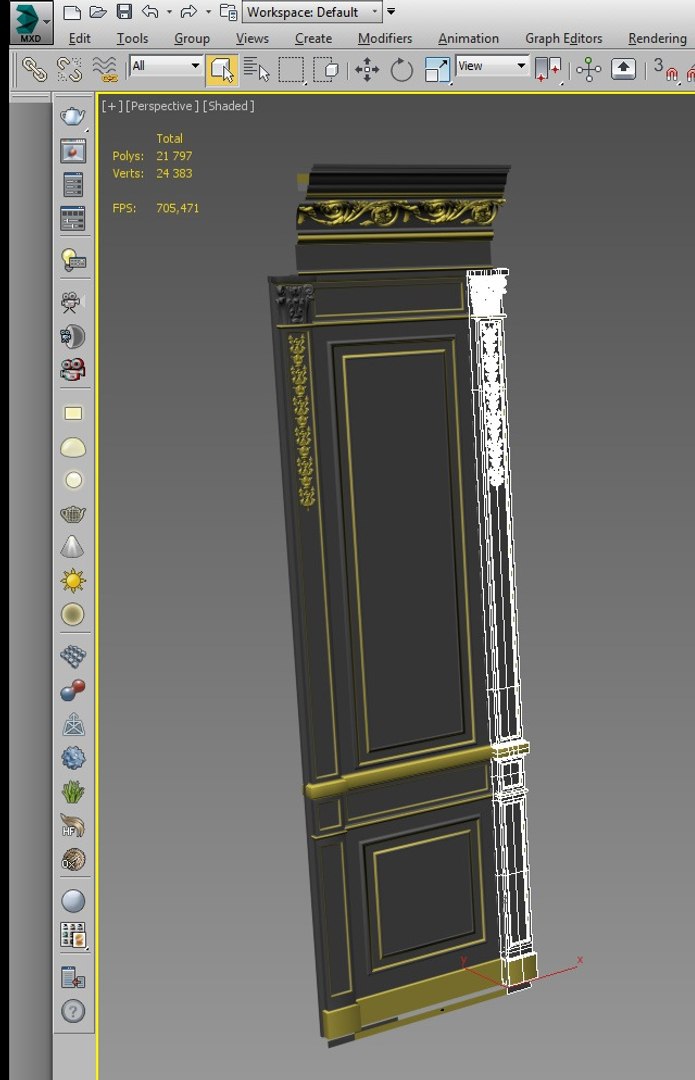Viewport: 695px width, 1080px height.
Task: Create a cone using gray cone icon
Action: 72,547
